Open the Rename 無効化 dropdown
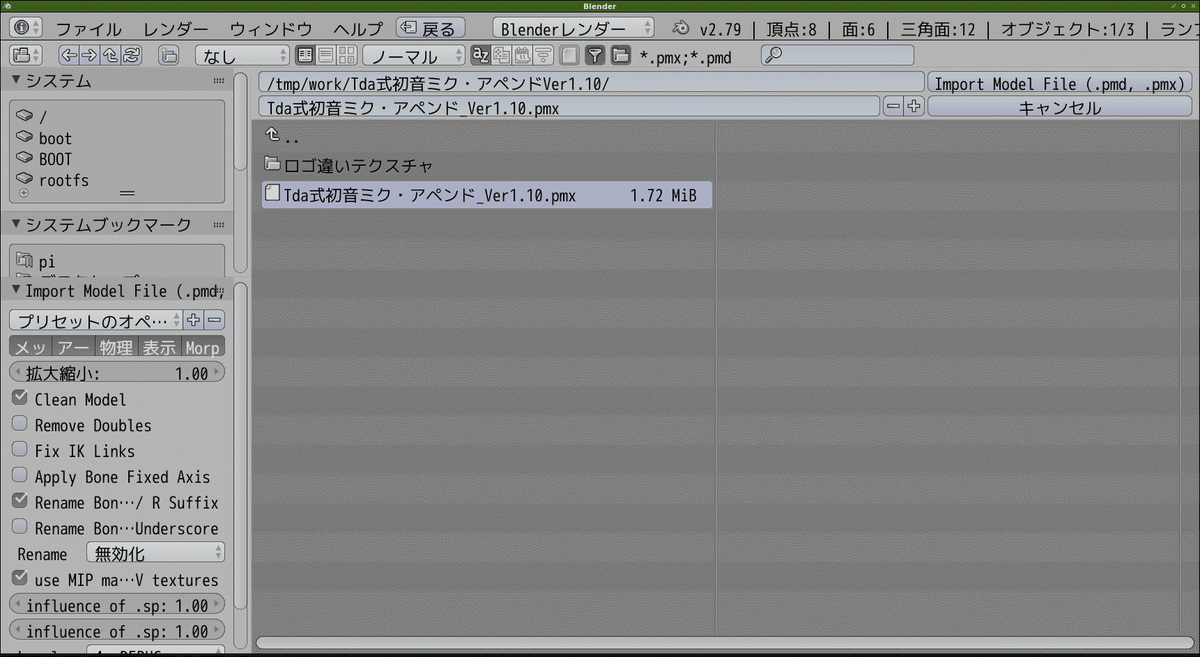The height and width of the screenshot is (657, 1200). 155,553
